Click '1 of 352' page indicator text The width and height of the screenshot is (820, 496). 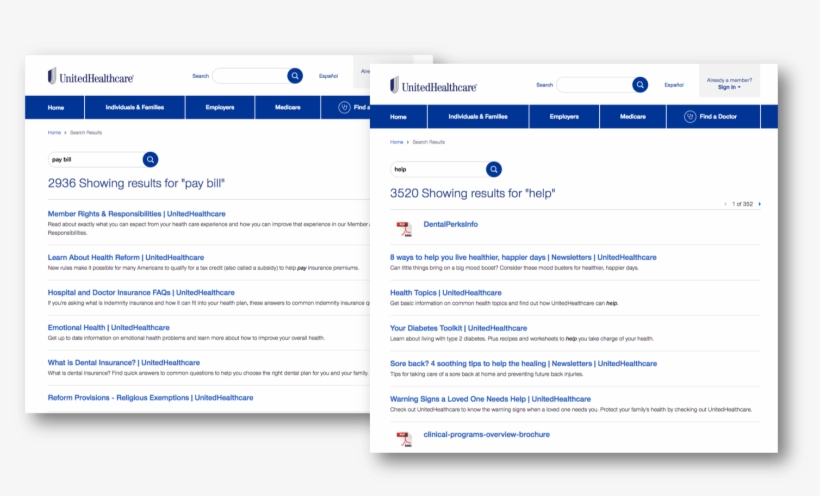tap(742, 204)
